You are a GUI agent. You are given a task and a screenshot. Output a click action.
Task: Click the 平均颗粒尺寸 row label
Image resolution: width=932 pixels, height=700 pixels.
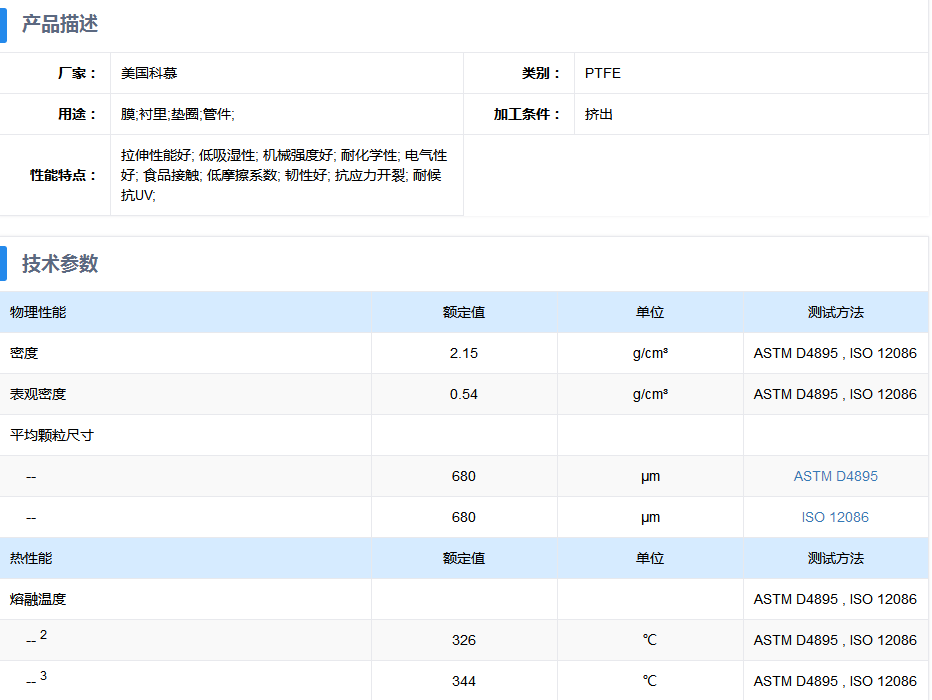click(x=52, y=435)
